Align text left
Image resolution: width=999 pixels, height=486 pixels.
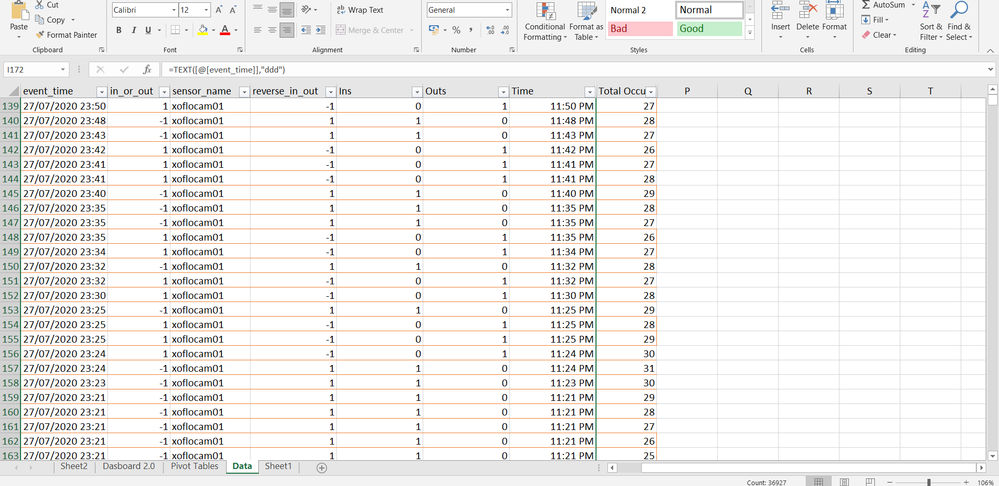pyautogui.click(x=257, y=30)
